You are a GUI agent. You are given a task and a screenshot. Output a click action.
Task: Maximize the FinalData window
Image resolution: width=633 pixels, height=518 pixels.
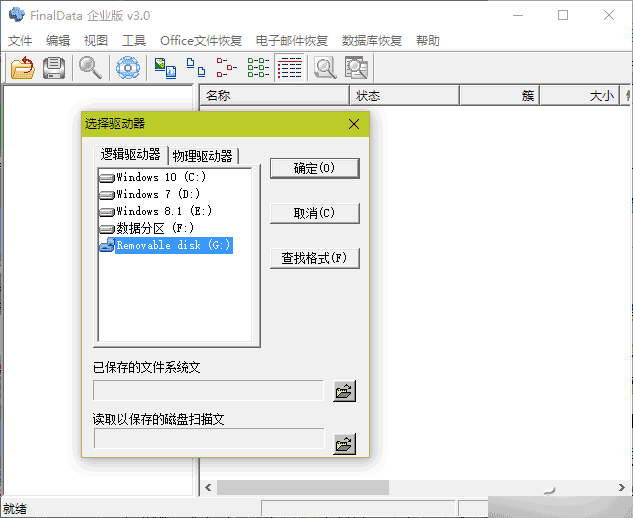click(563, 15)
